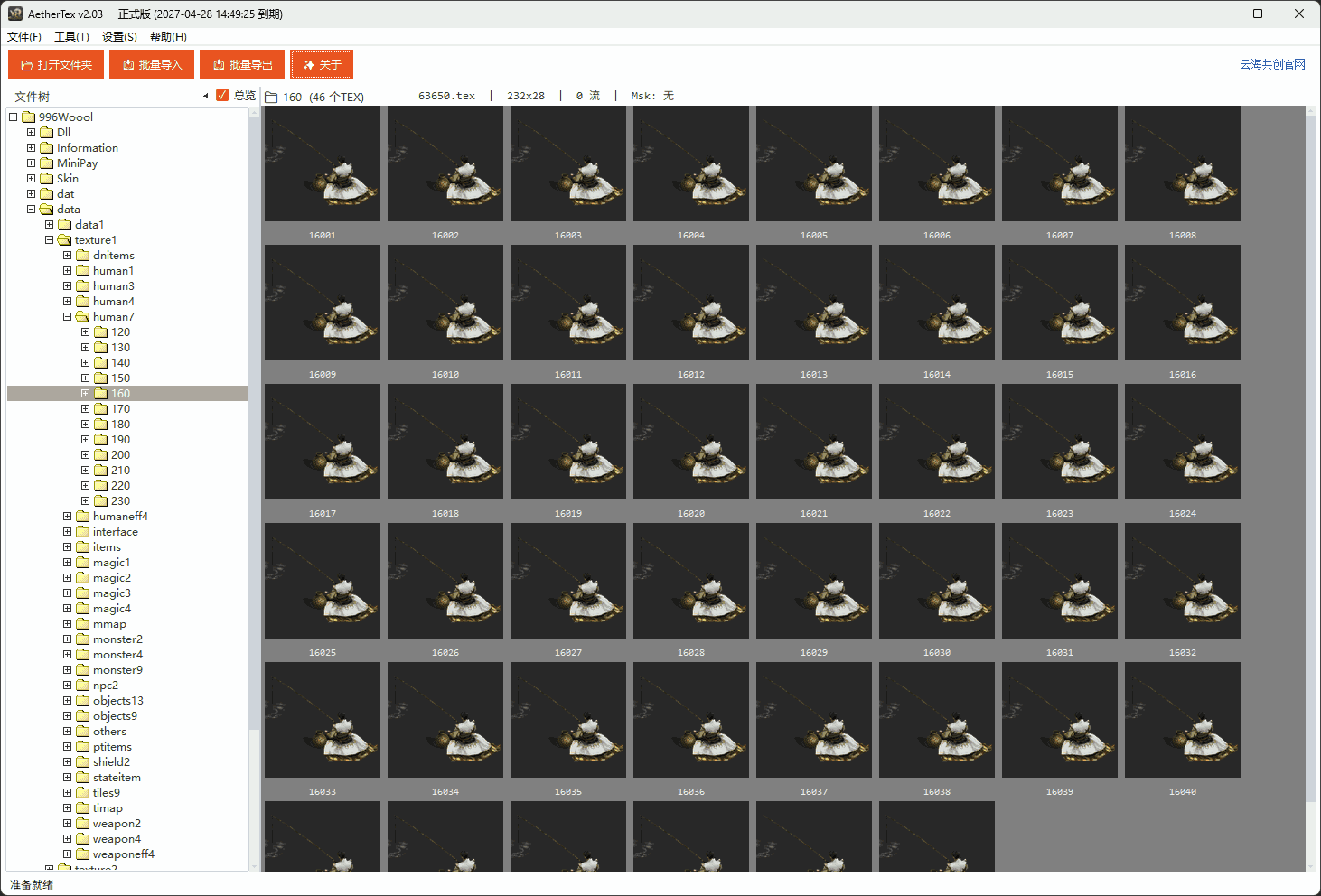Select the 170 folder icon
This screenshot has height=896, width=1321.
coord(100,408)
